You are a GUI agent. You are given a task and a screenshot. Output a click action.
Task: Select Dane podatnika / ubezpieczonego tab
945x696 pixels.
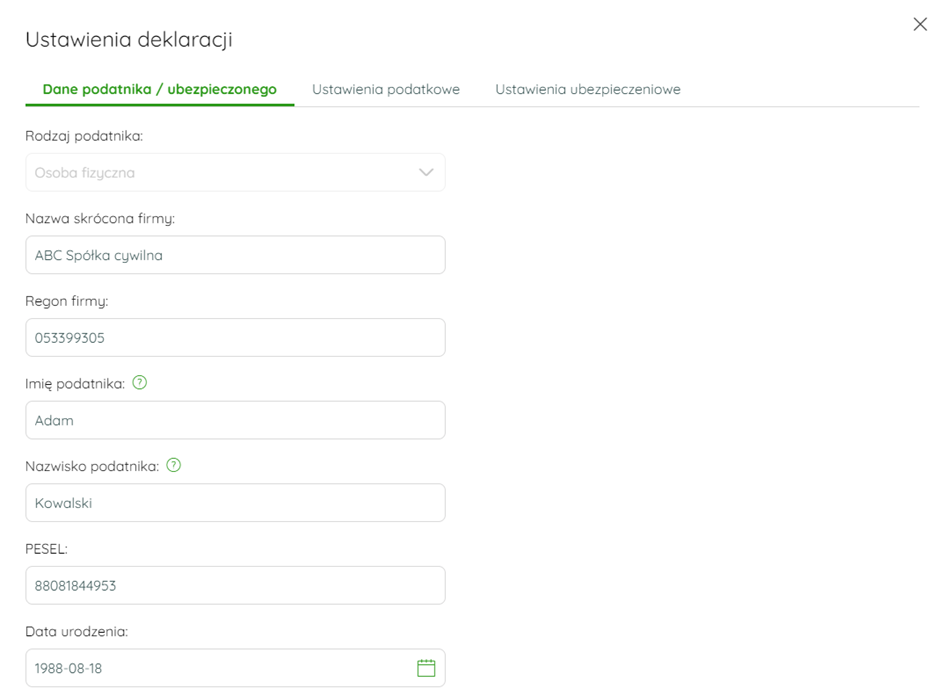point(160,89)
